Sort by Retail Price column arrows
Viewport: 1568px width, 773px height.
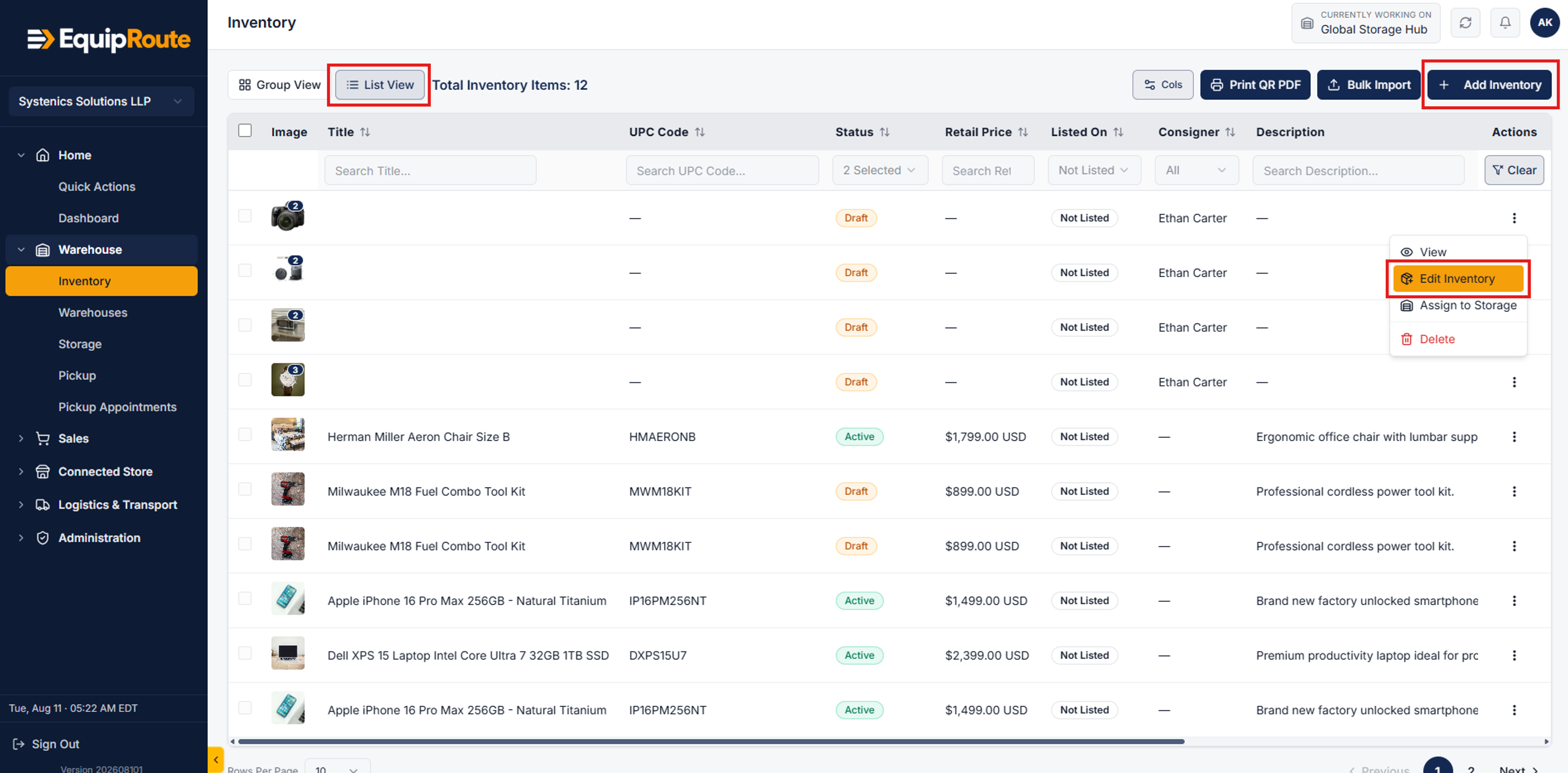click(x=1023, y=132)
